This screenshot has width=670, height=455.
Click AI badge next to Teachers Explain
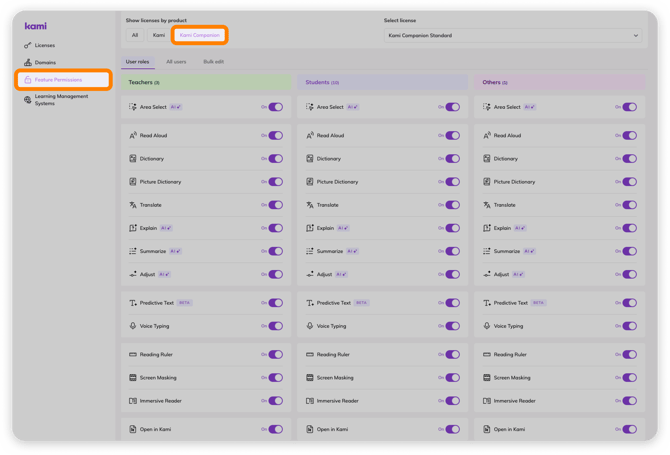point(166,228)
